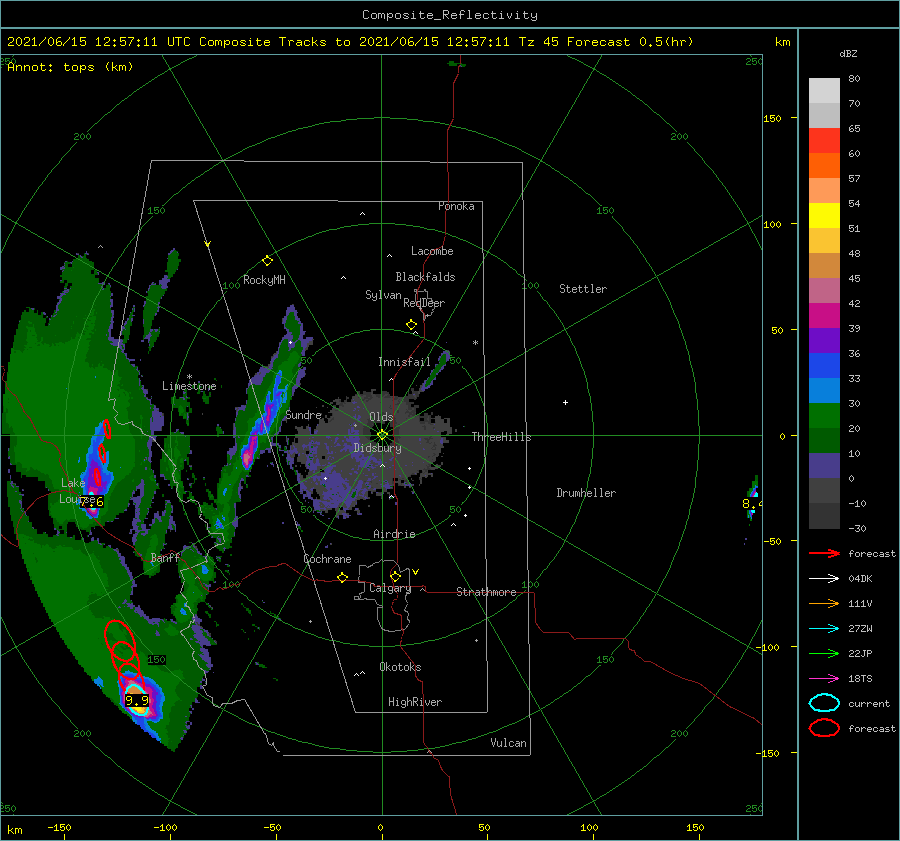Click the Lacombe city label
The width and height of the screenshot is (900, 841).
click(432, 251)
